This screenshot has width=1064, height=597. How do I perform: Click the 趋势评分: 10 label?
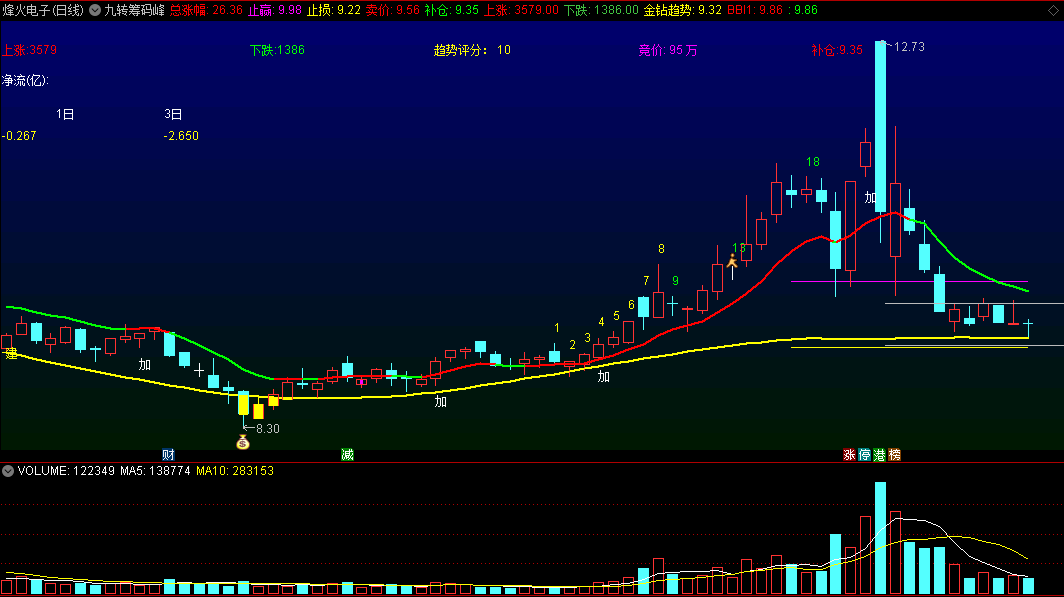point(472,50)
